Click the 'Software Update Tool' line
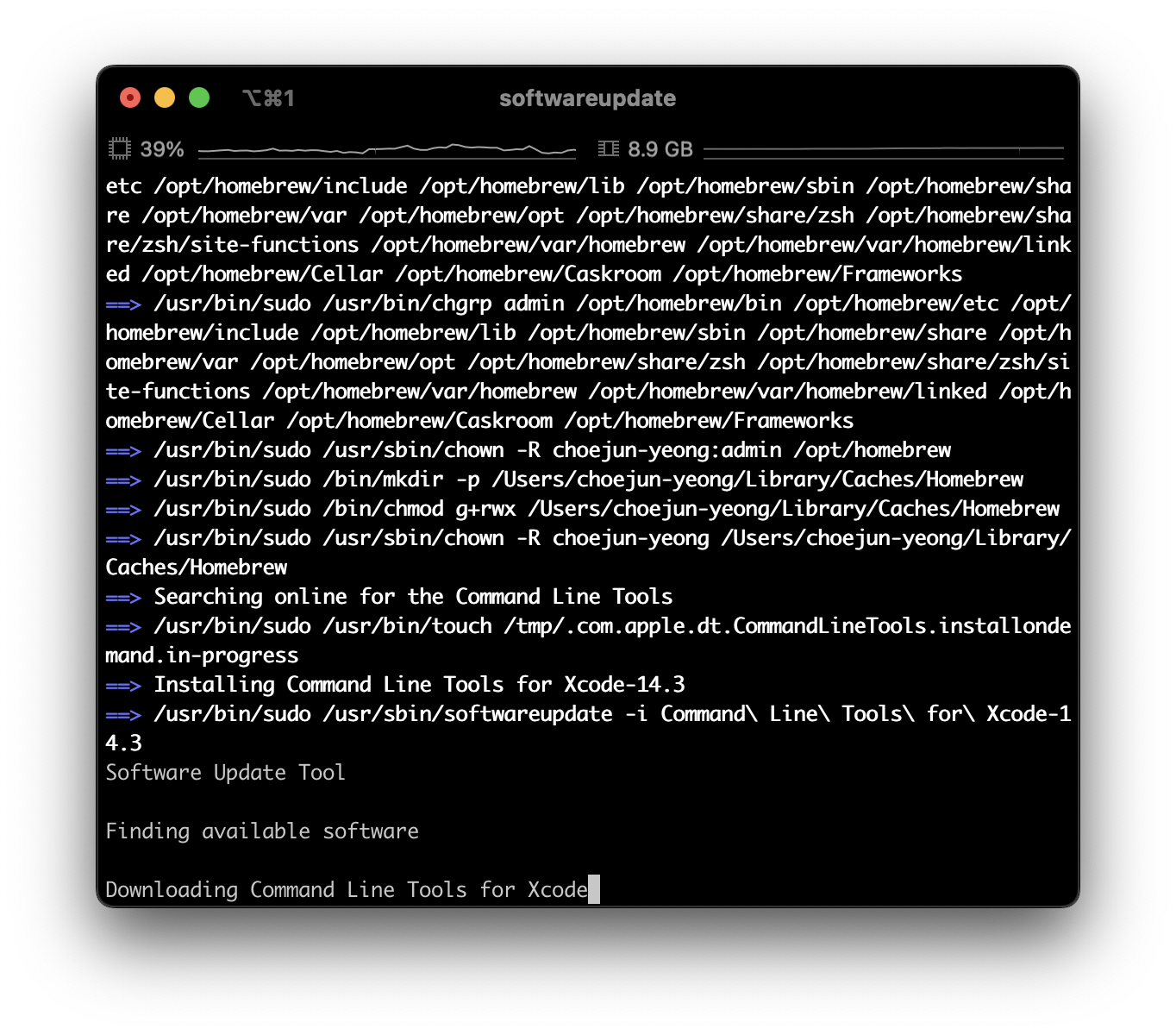Viewport: 1176px width, 1035px height. pos(225,772)
